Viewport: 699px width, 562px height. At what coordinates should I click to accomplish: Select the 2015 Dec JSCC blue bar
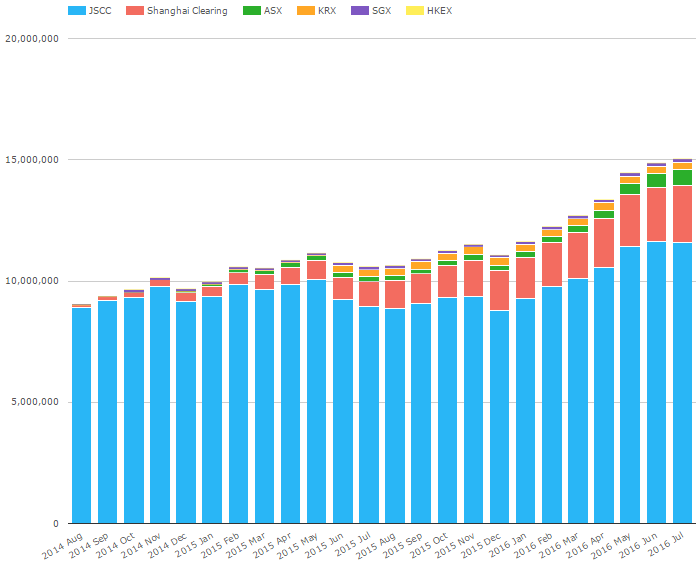[499, 417]
